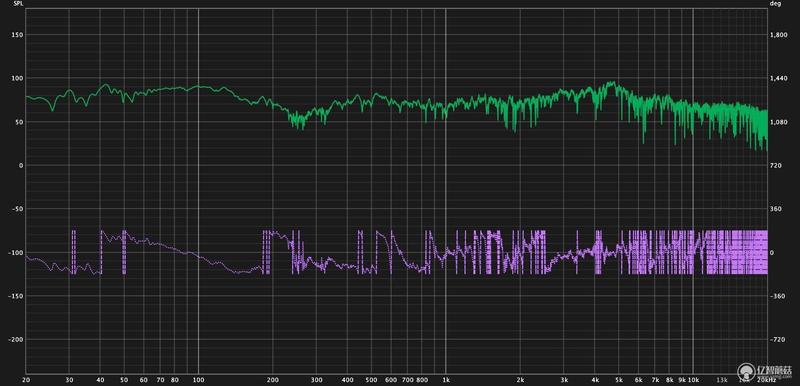Click the mushroom logo watermark icon
This screenshot has height=386, width=800.
tap(746, 370)
